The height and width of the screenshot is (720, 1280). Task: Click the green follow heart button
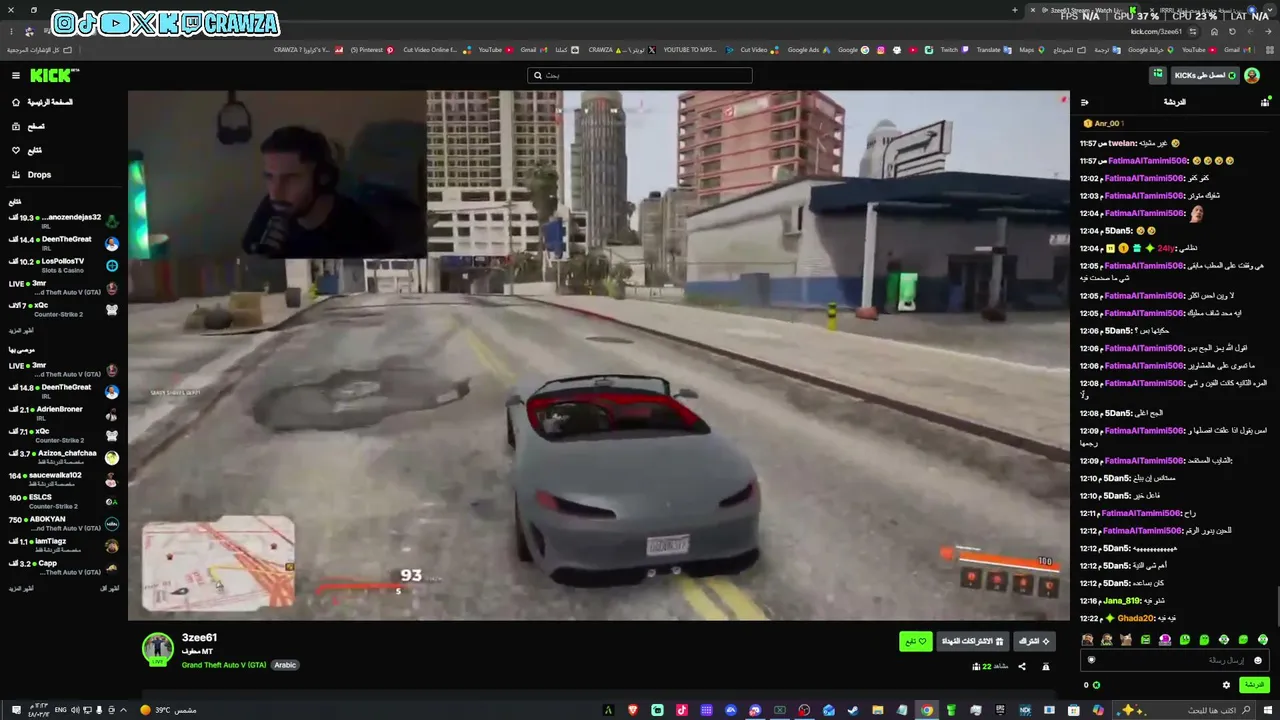(x=916, y=641)
